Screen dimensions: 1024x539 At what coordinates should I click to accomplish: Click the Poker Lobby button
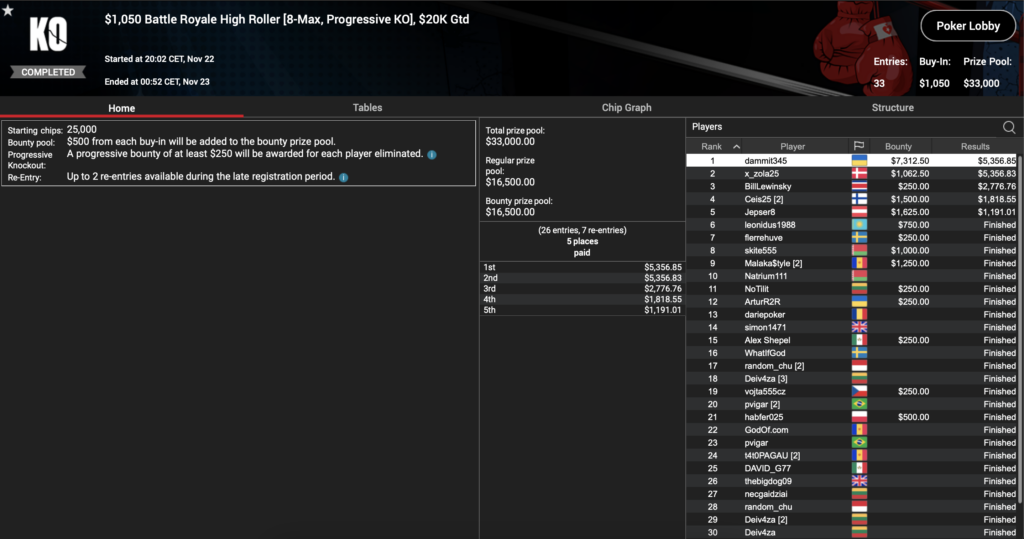[x=967, y=27]
